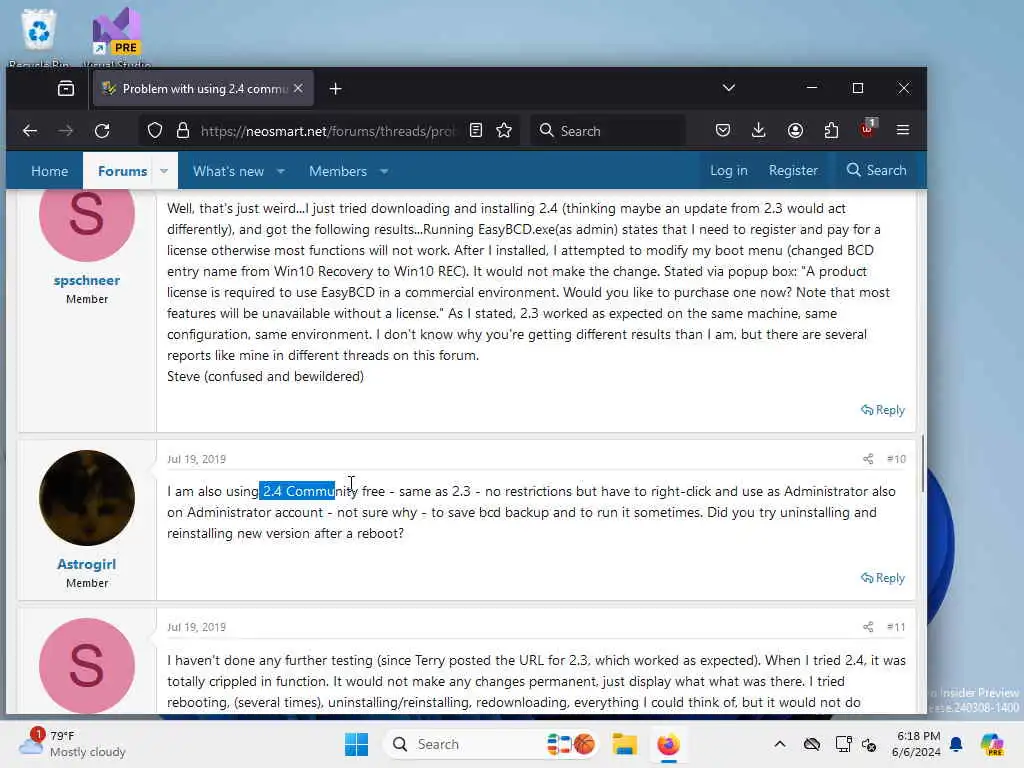Go to forum Home tab
1024x768 pixels.
50,171
